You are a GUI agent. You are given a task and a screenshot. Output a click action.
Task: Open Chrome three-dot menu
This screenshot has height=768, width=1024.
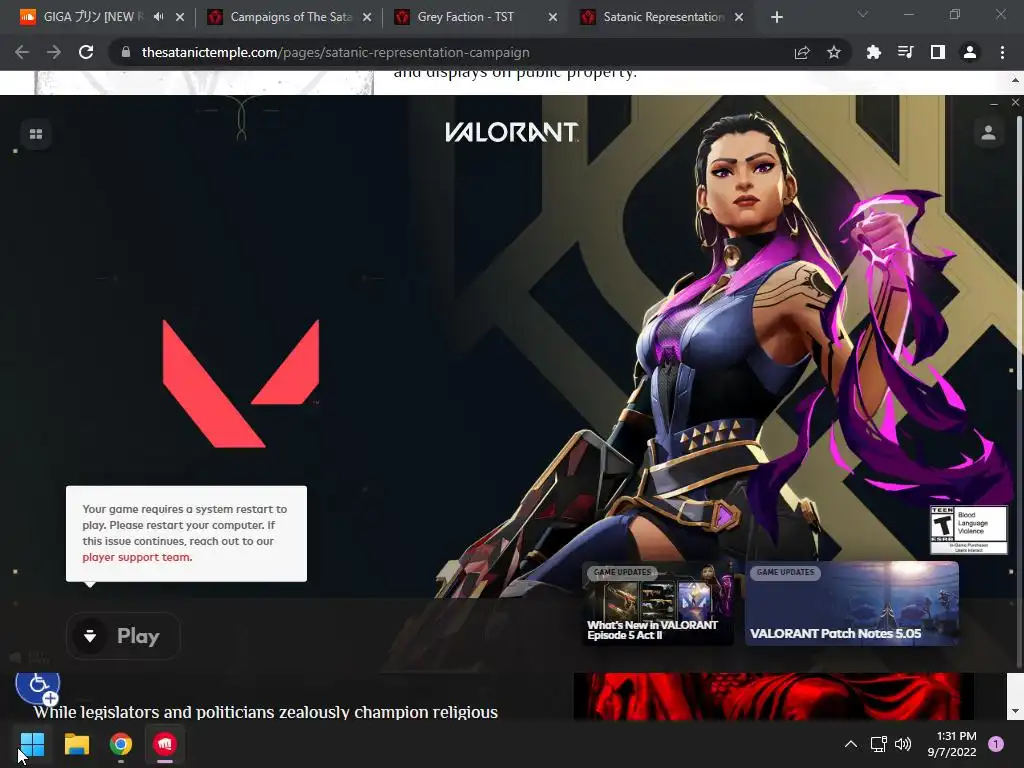tap(1002, 52)
